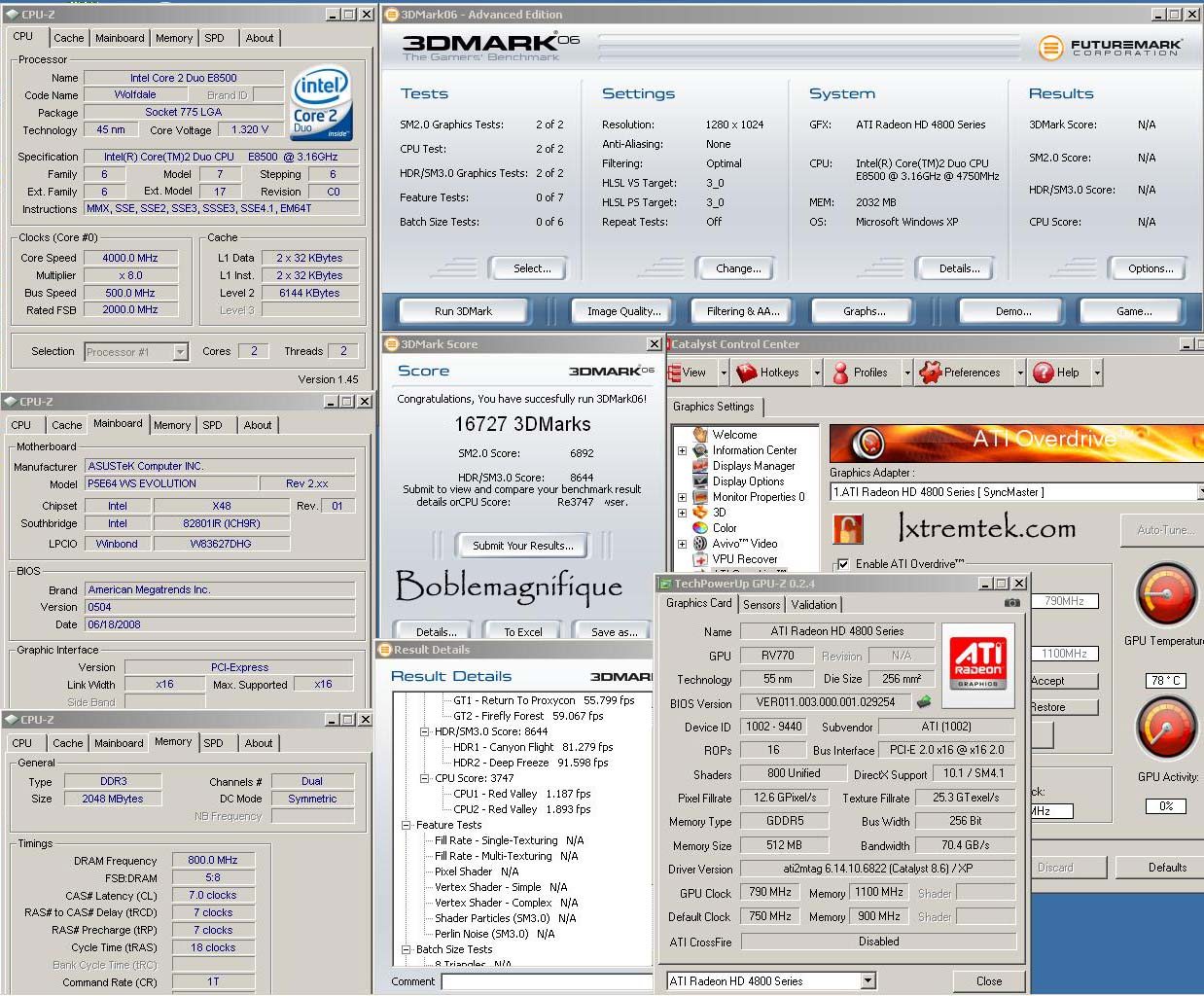Switch to the Sensors tab in GPU-Z
Screen dimensions: 1204x996
pos(761,605)
